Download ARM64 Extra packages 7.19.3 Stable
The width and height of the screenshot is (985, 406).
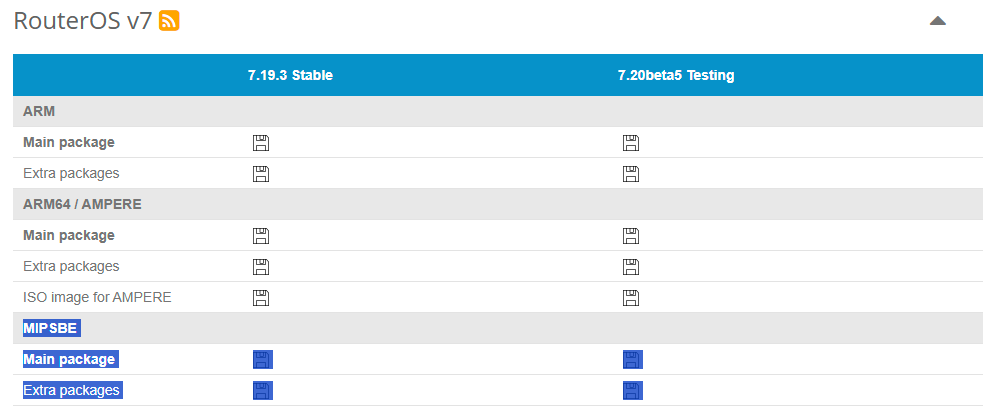pyautogui.click(x=261, y=267)
